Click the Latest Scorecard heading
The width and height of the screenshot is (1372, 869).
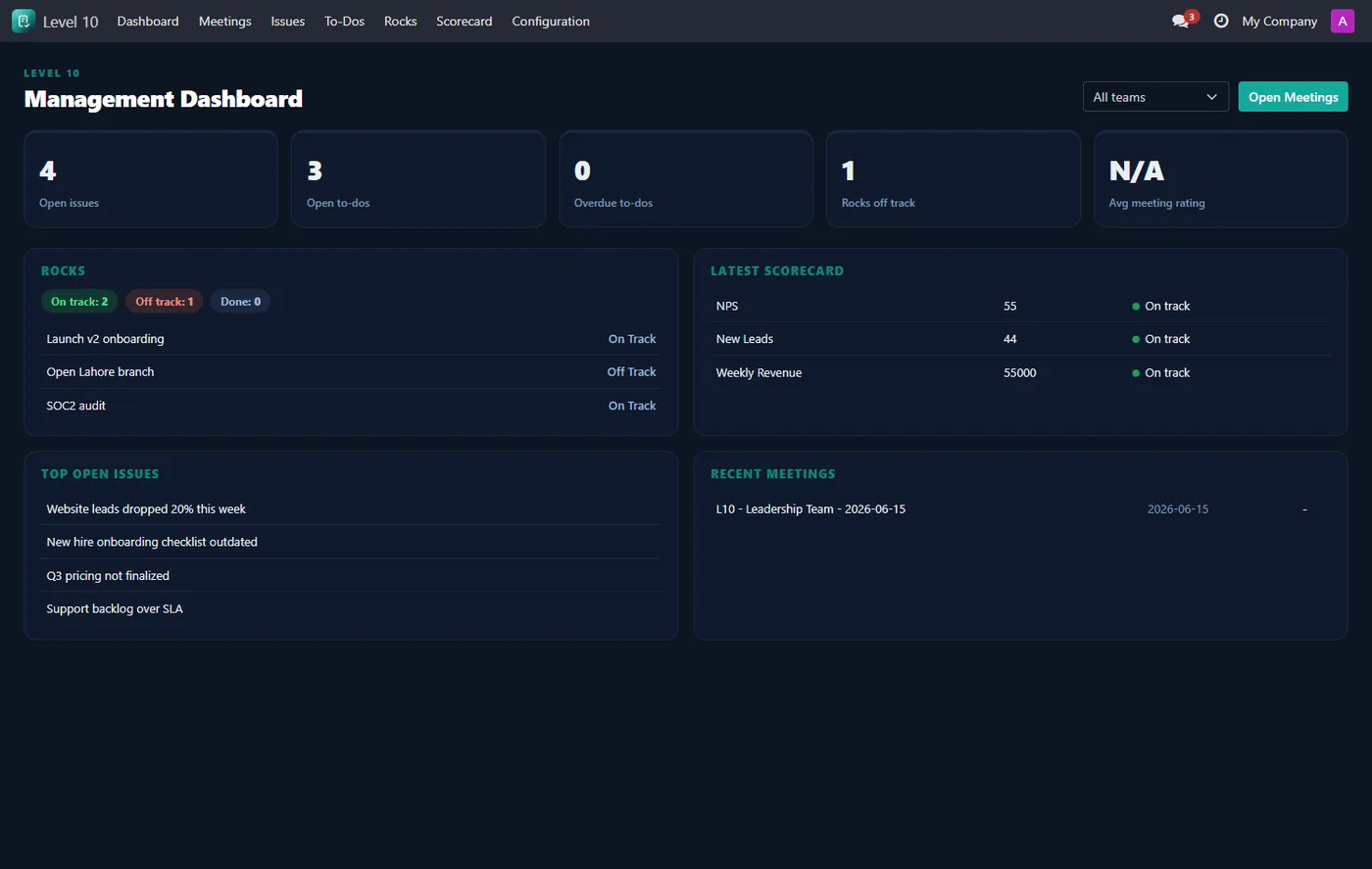[776, 270]
